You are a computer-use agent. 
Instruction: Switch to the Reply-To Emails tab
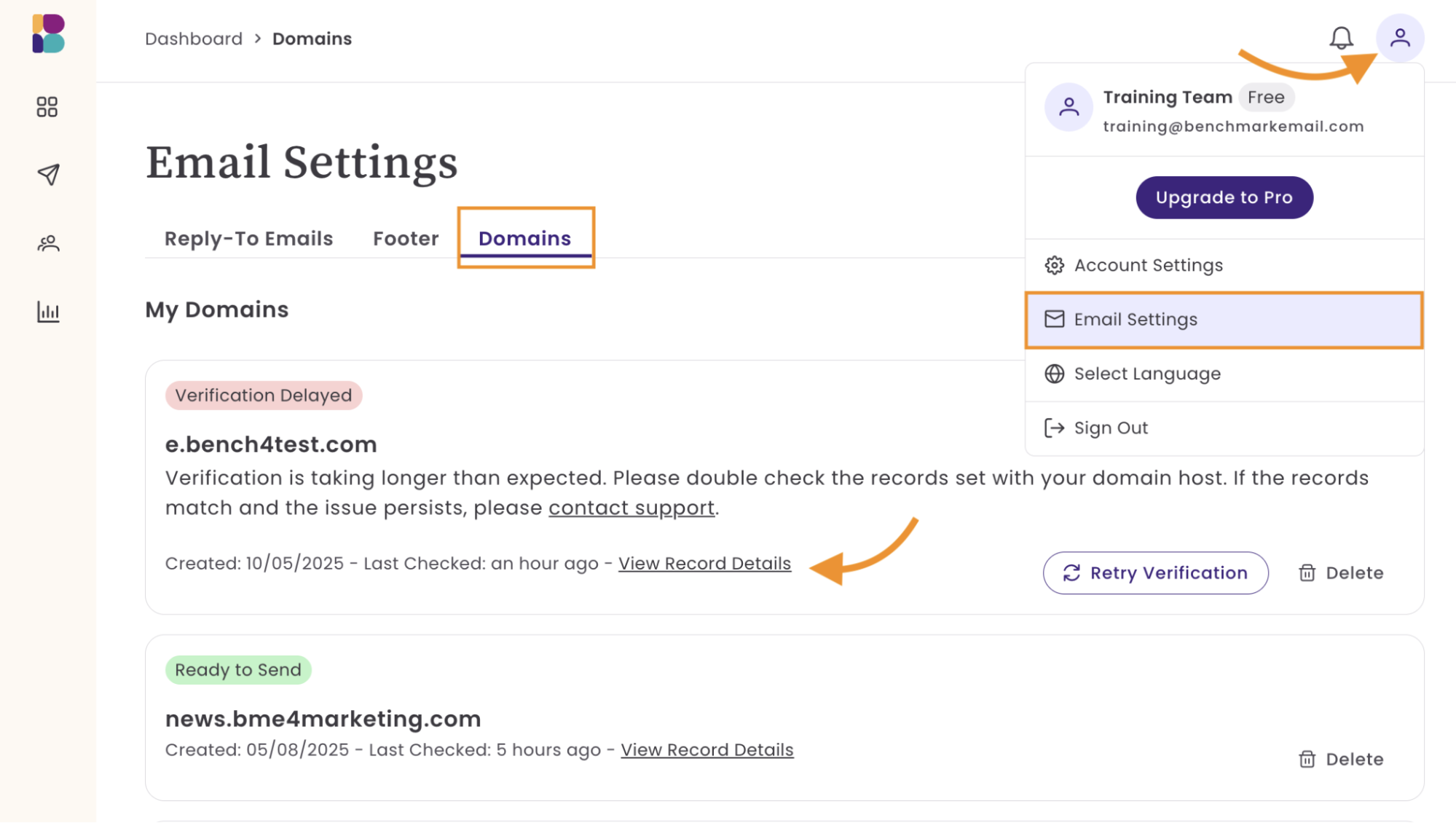pos(248,239)
